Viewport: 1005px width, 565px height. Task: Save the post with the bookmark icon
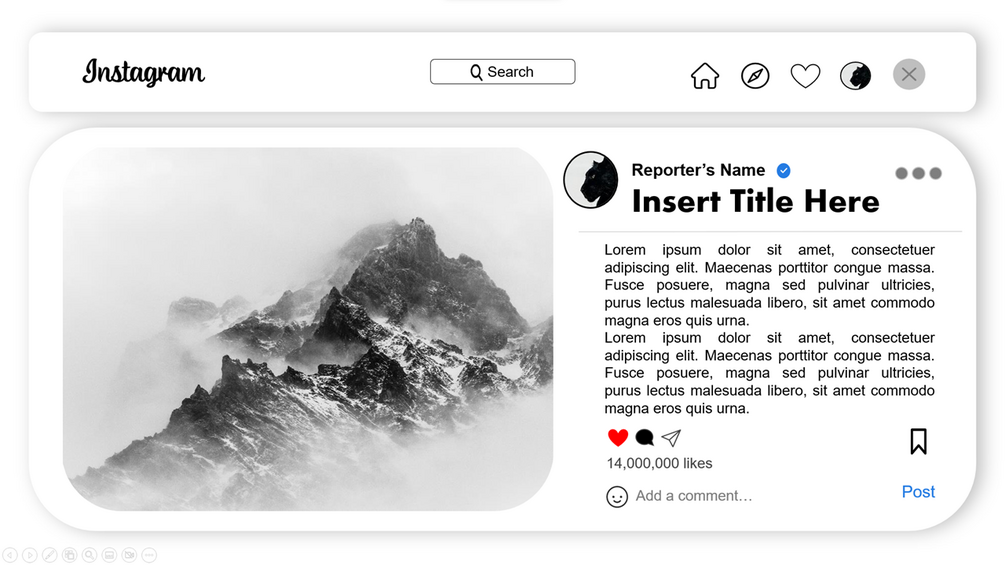[x=918, y=441]
